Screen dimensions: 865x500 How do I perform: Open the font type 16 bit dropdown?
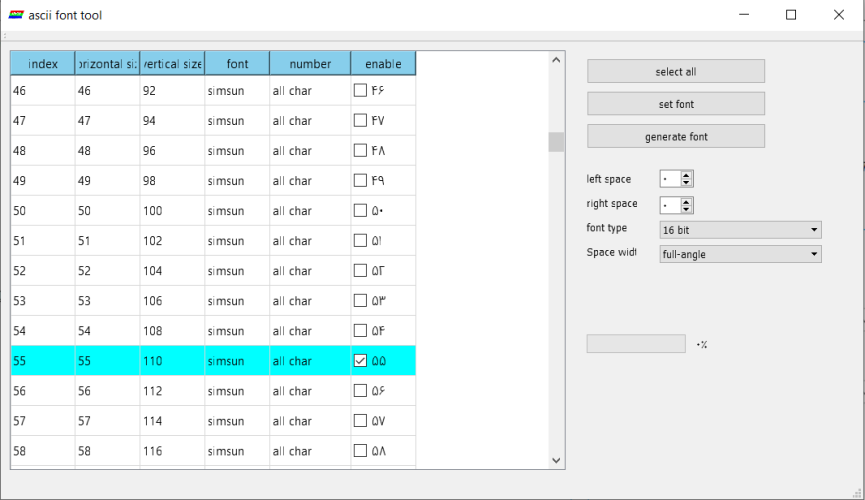pos(740,230)
